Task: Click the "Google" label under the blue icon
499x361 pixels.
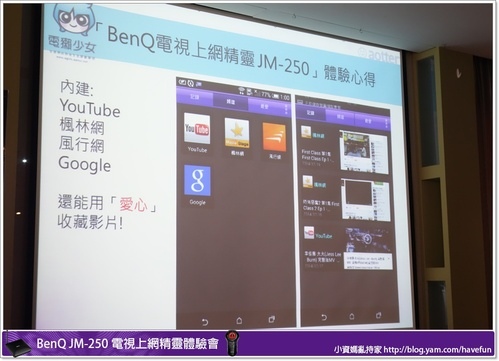Action: [197, 202]
